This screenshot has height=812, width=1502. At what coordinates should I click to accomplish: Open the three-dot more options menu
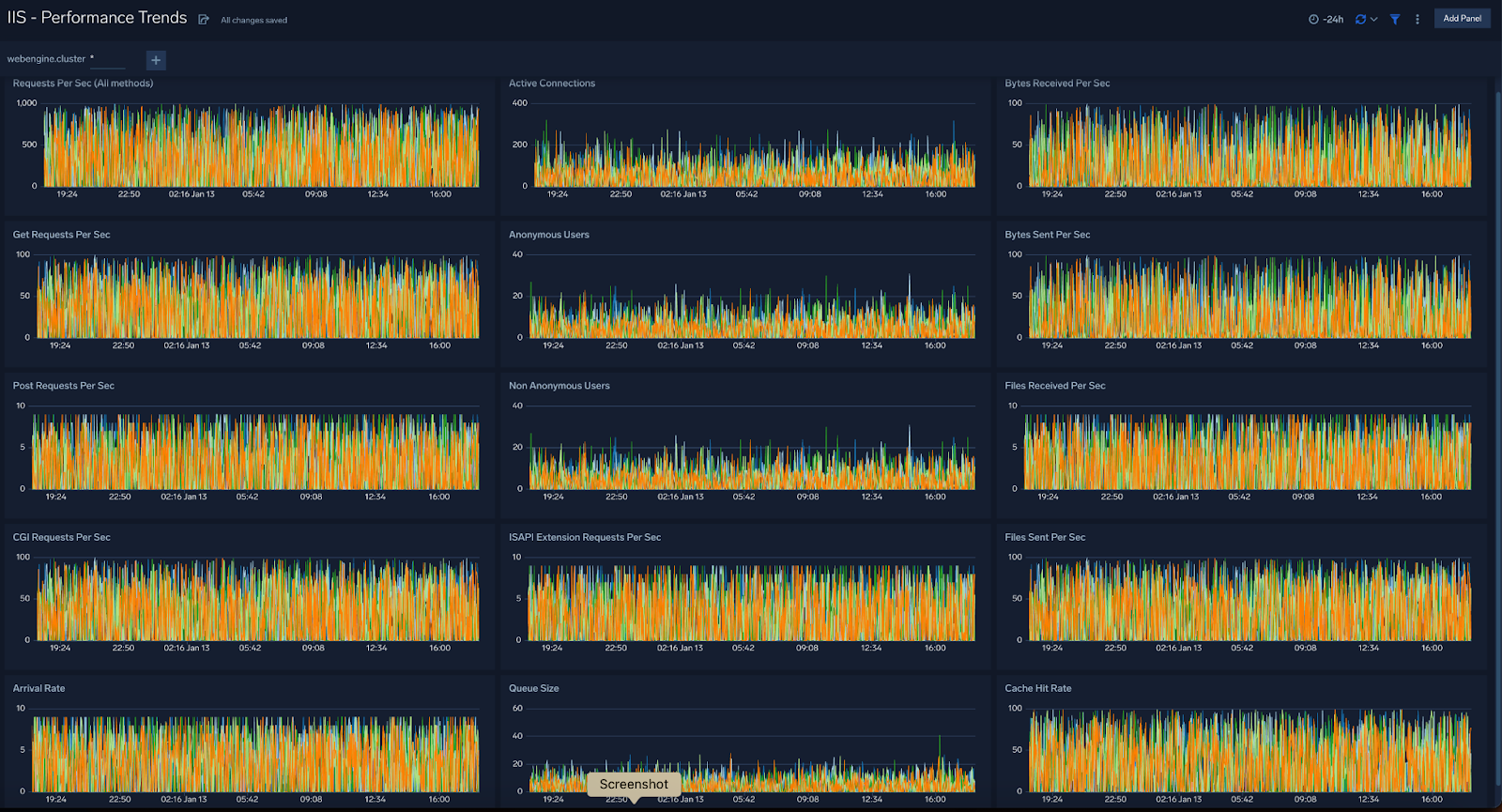(1418, 19)
